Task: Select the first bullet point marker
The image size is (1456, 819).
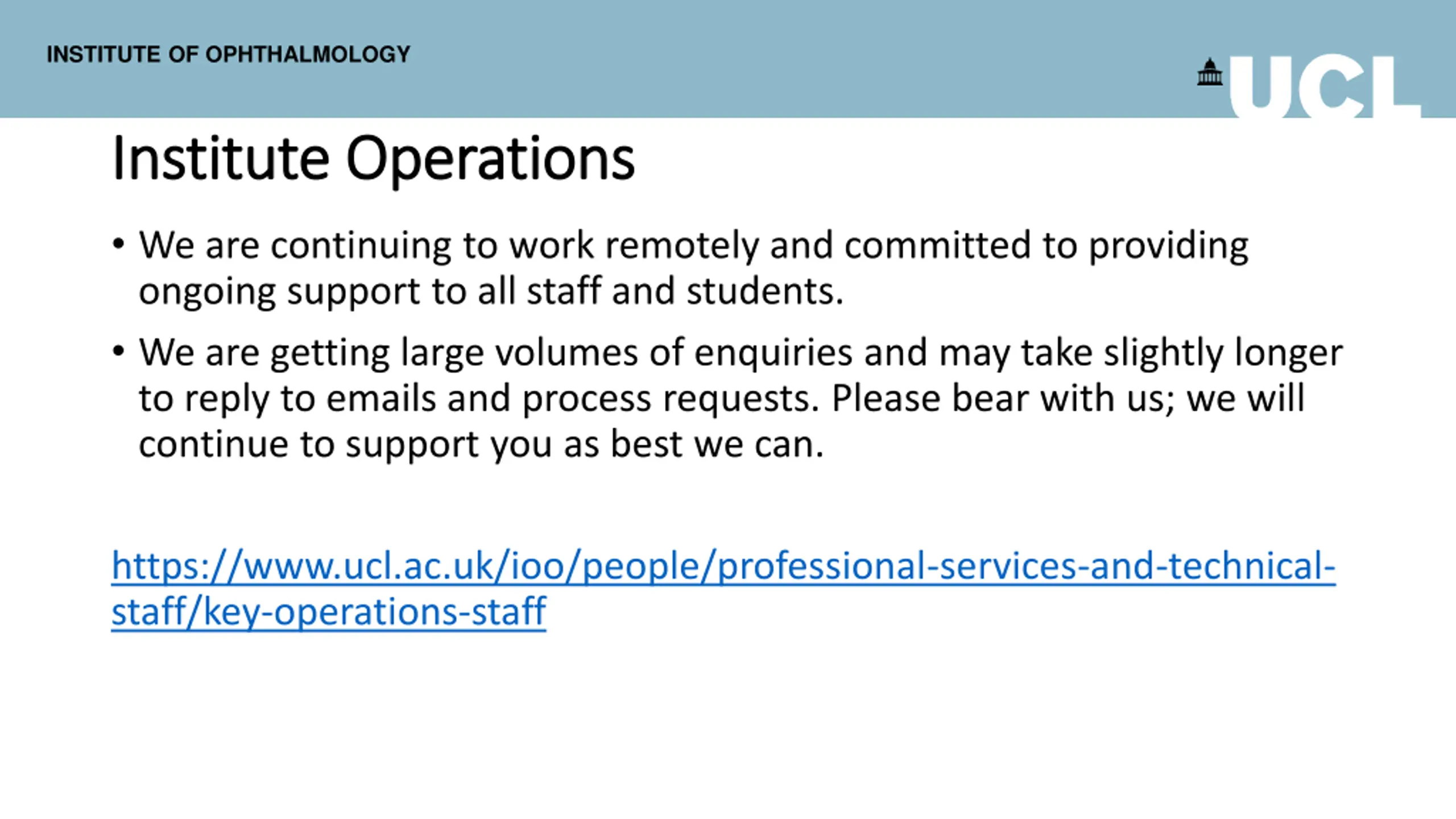Action: pyautogui.click(x=118, y=245)
